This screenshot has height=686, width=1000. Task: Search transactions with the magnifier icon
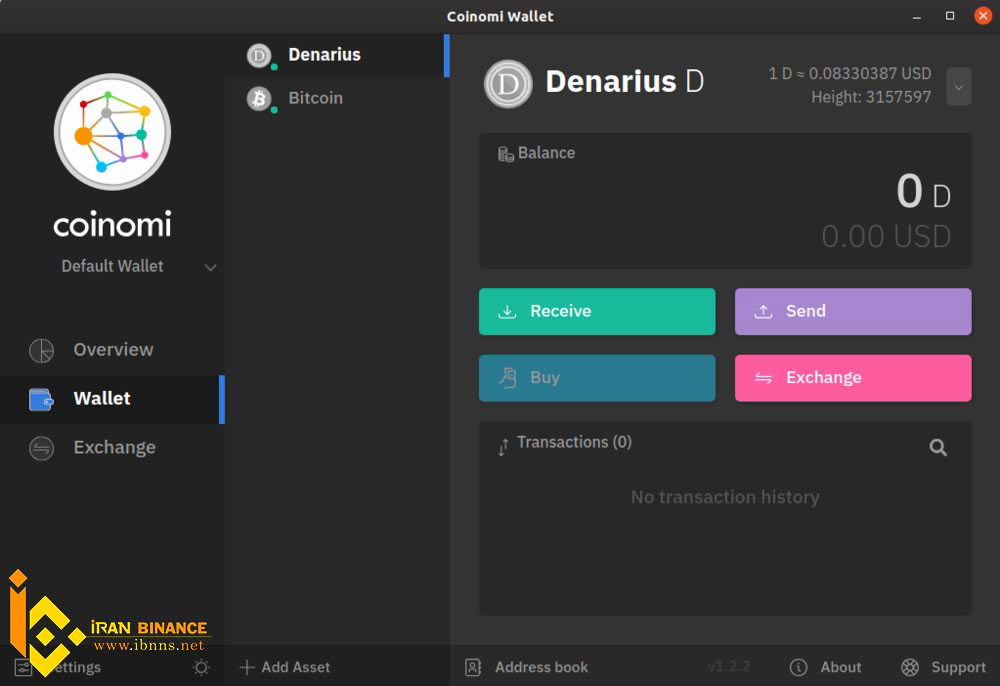(938, 448)
